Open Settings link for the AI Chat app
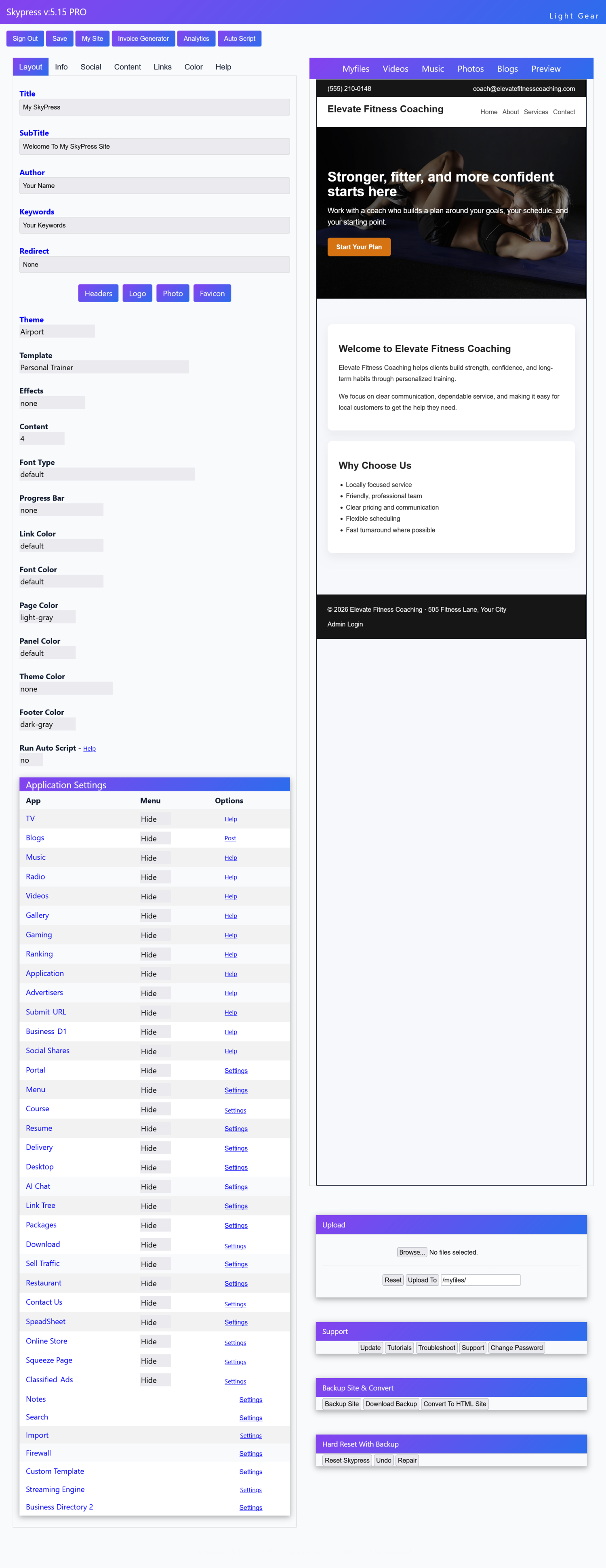The image size is (606, 1568). tap(236, 1187)
